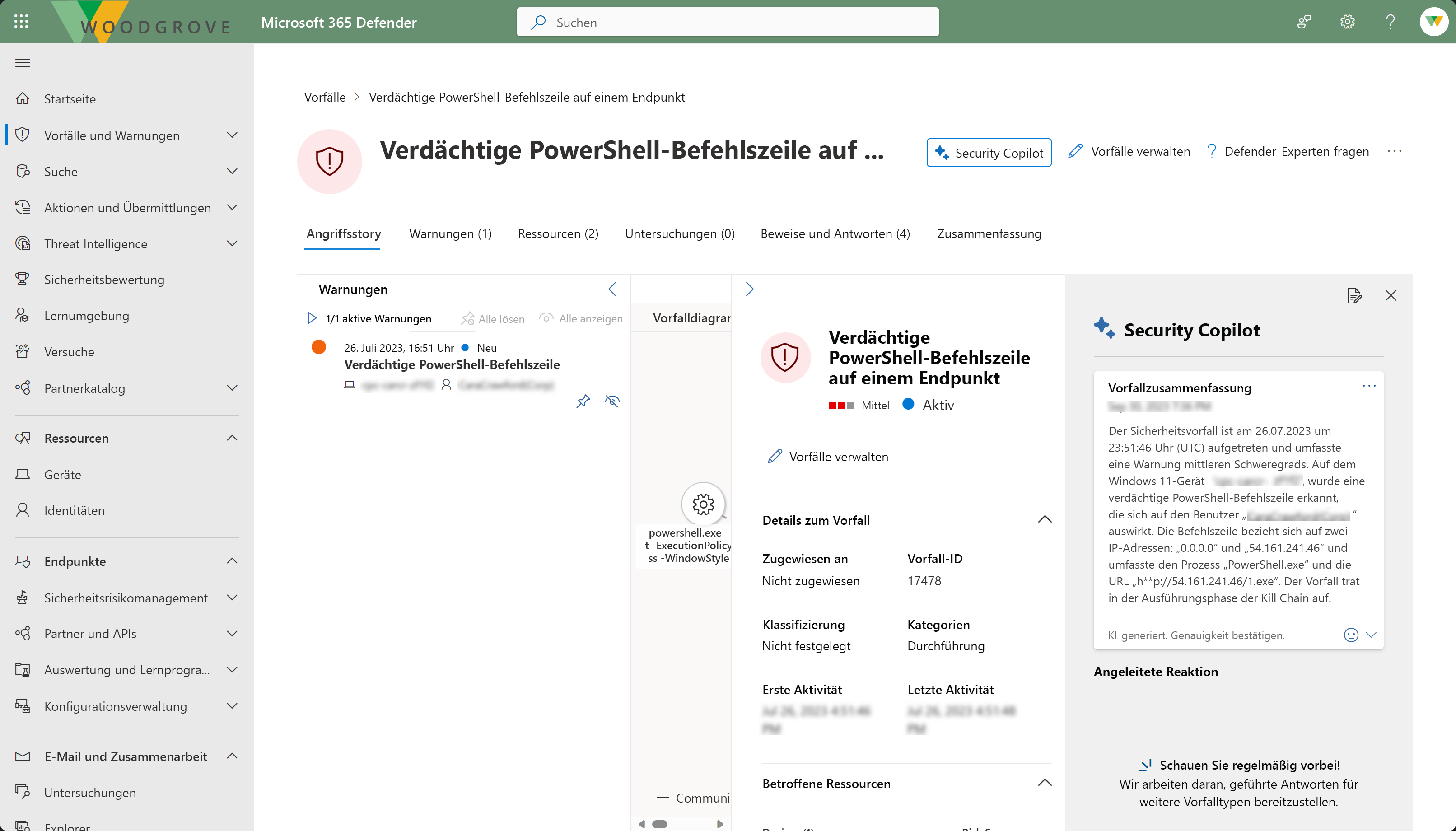
Task: Open the app launcher waffle icon
Action: pyautogui.click(x=21, y=22)
